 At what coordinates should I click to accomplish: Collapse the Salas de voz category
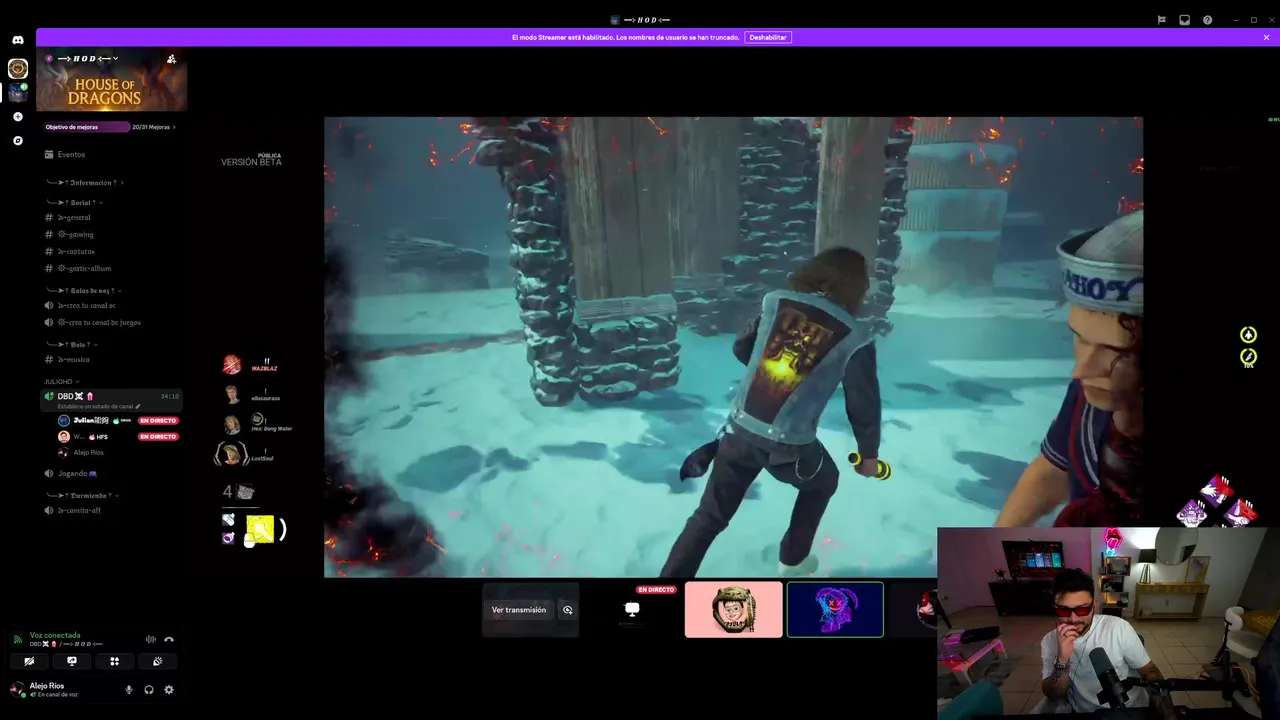(x=82, y=290)
